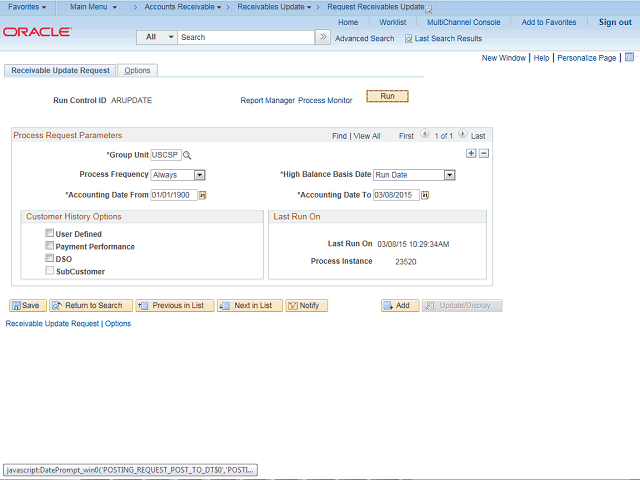Click Personalize Page link
The image size is (640, 480).
pyautogui.click(x=587, y=58)
